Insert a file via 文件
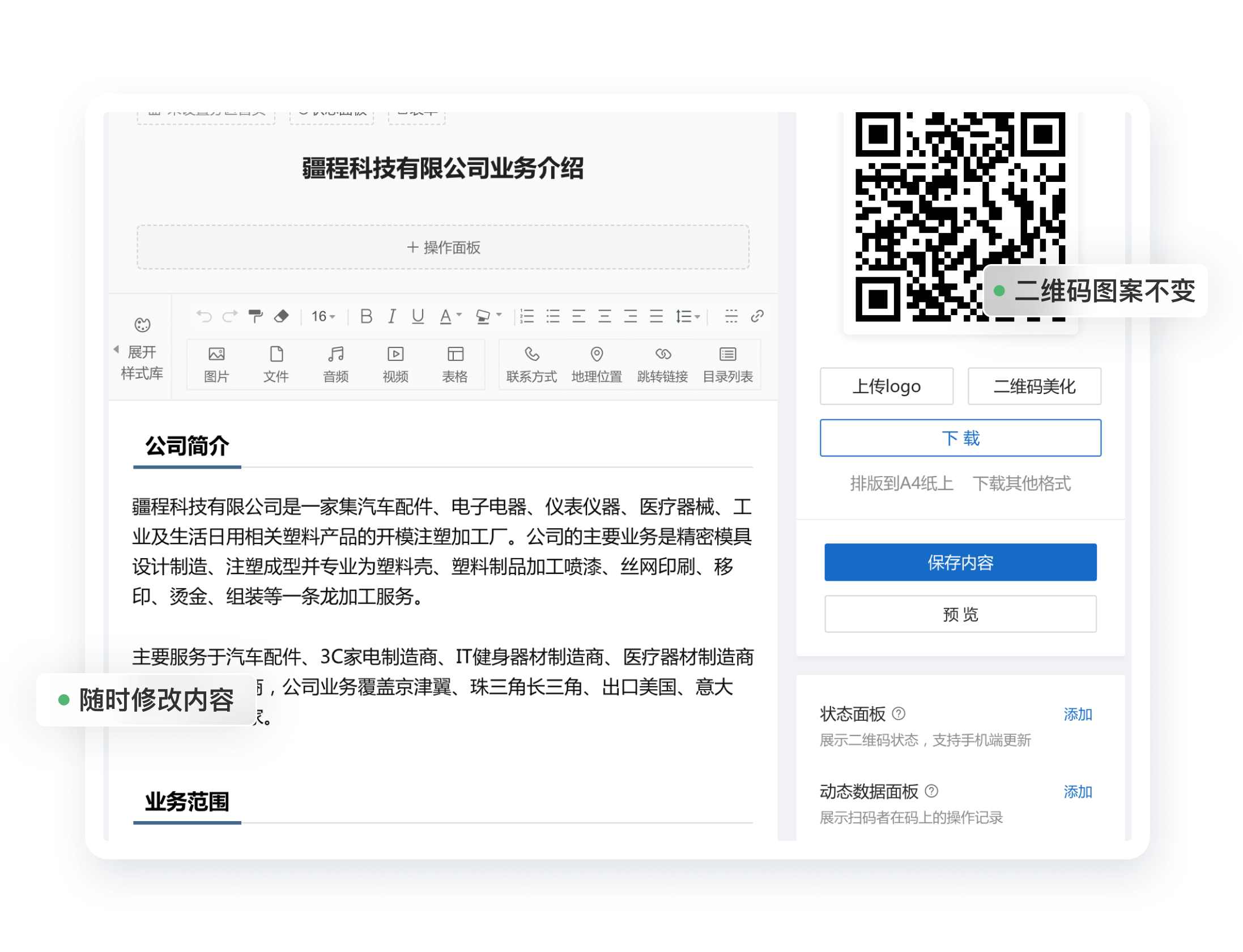 point(276,364)
